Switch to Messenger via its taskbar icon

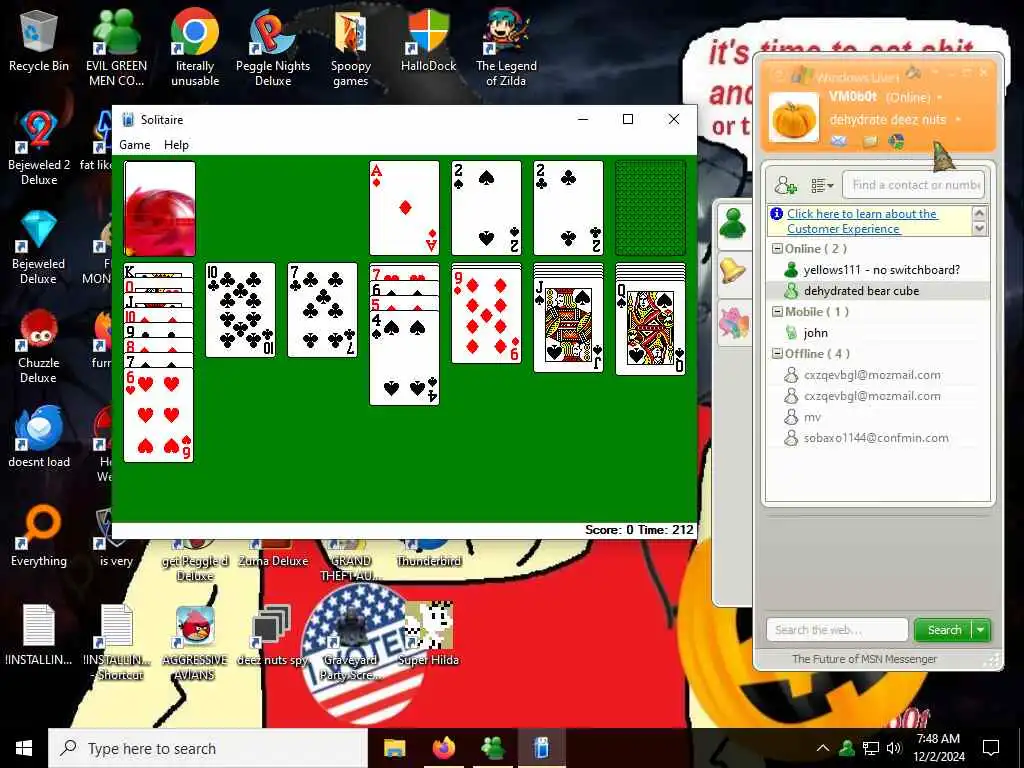(x=492, y=748)
